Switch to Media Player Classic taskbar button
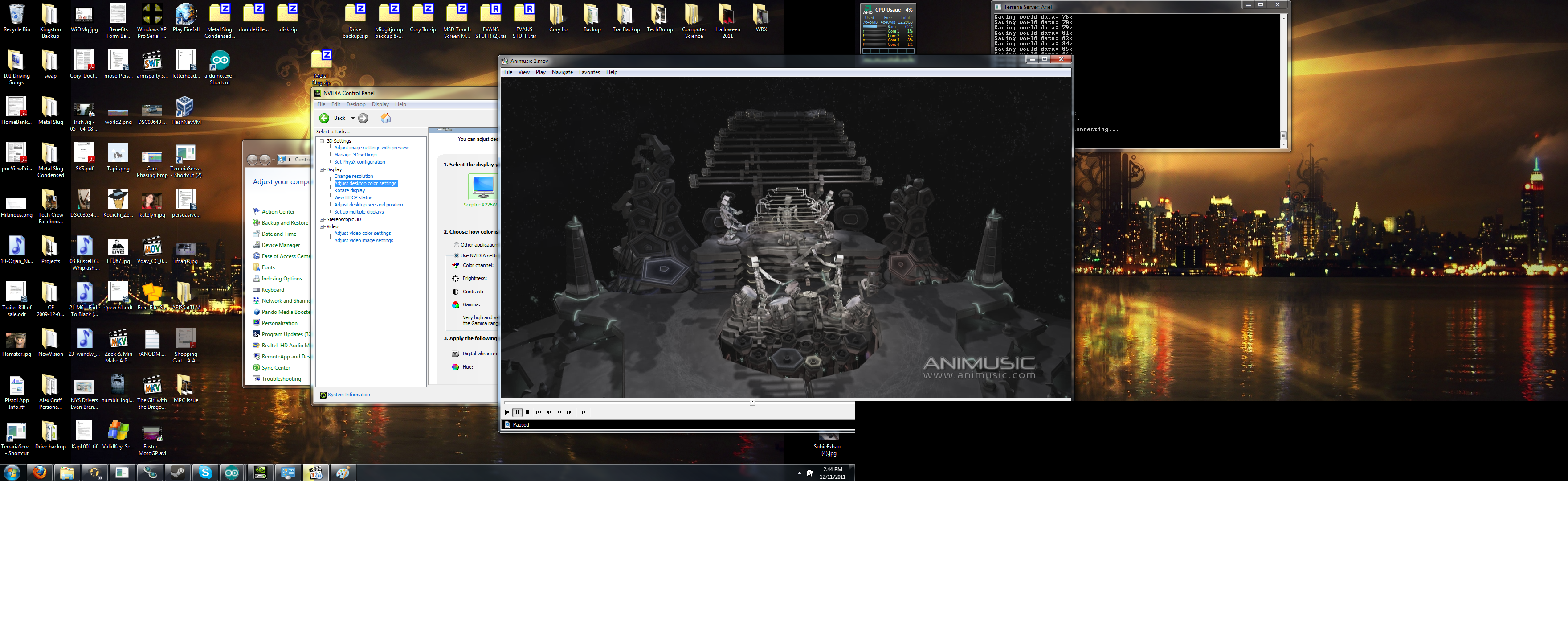Screen dimensions: 1568x617 315,473
